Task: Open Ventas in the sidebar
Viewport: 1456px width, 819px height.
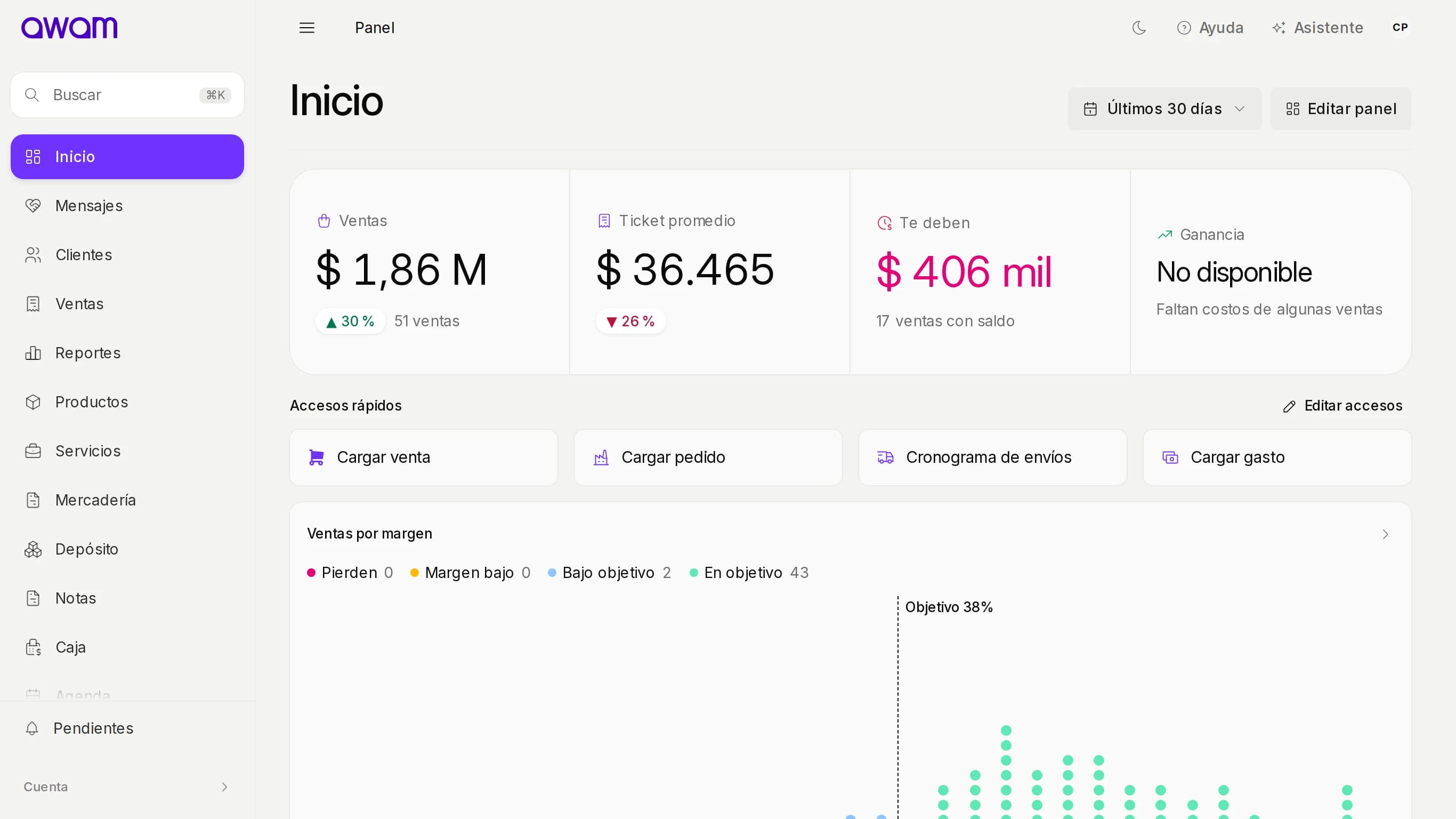Action: 127,304
